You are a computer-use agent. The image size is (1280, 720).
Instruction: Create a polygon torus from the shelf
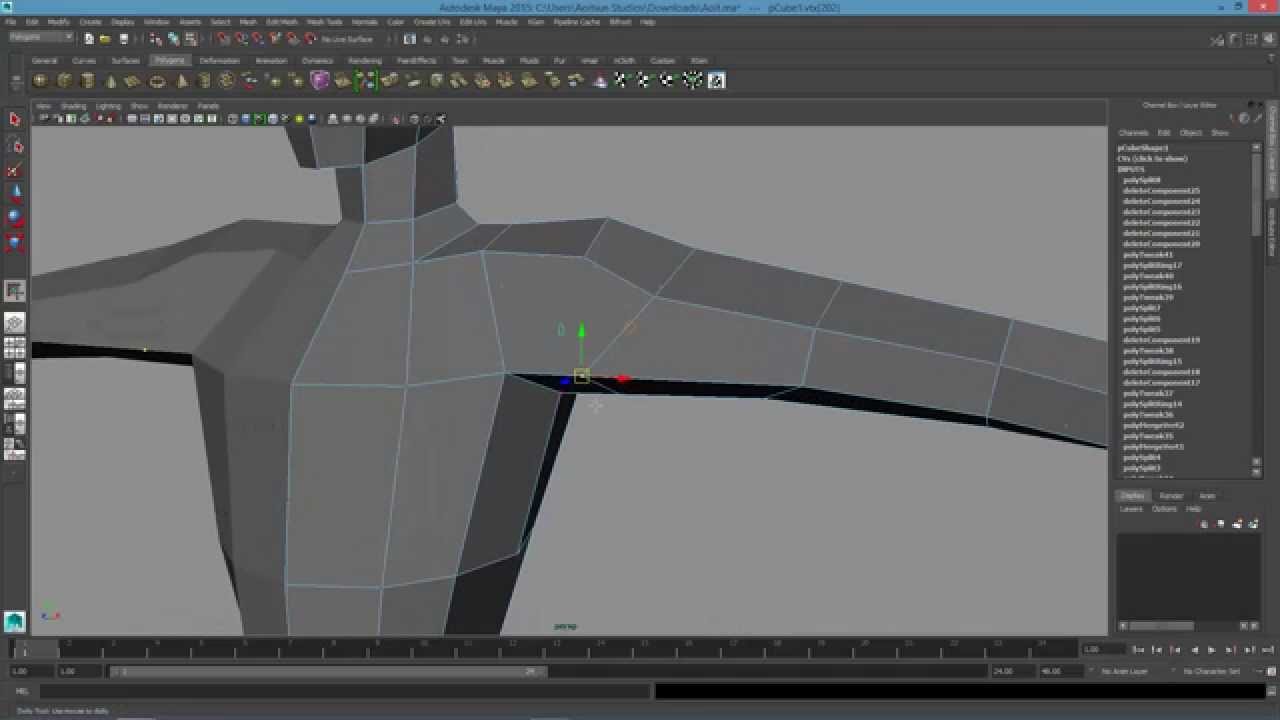(157, 81)
